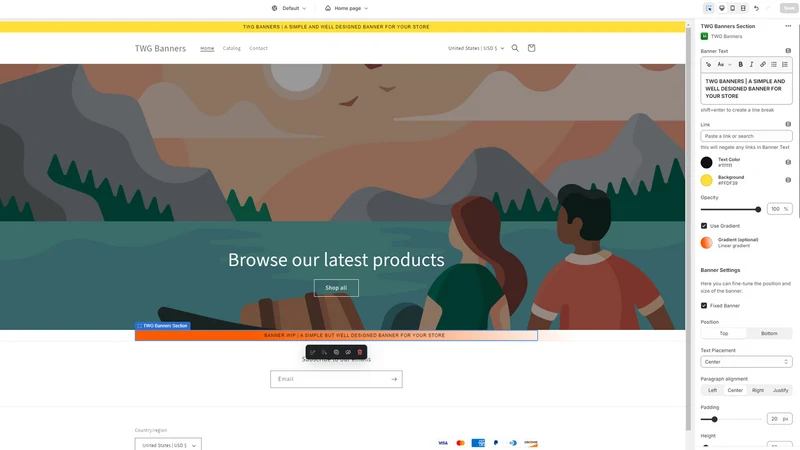Toggle the Fixed Banner checkbox
Image resolution: width=800 pixels, height=450 pixels.
click(704, 306)
